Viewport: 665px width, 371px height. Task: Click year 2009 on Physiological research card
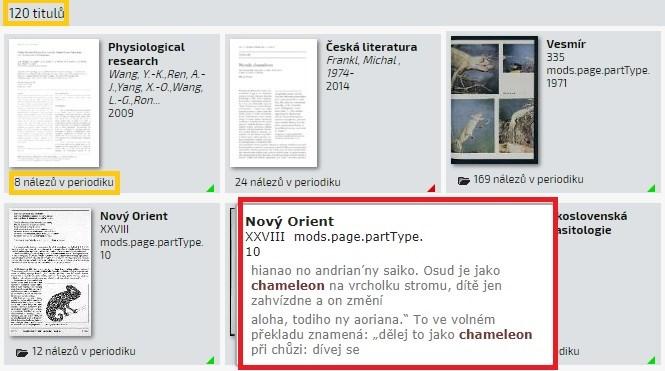121,114
